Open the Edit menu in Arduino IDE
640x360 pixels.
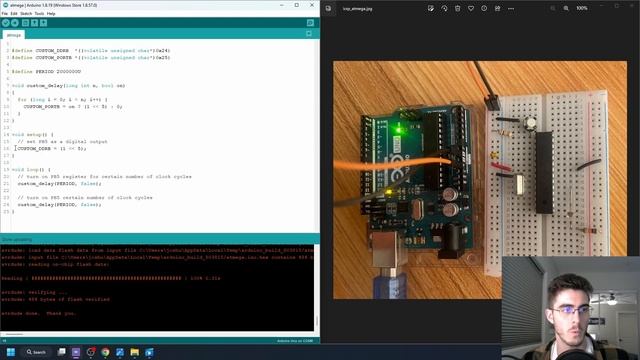pyautogui.click(x=14, y=13)
